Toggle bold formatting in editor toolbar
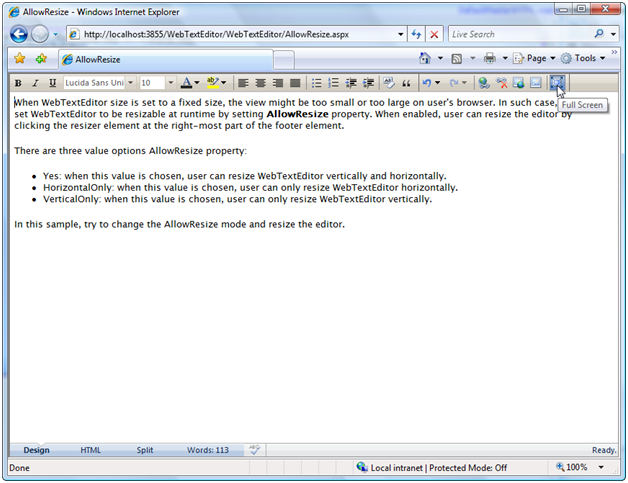The width and height of the screenshot is (628, 483). coord(18,83)
